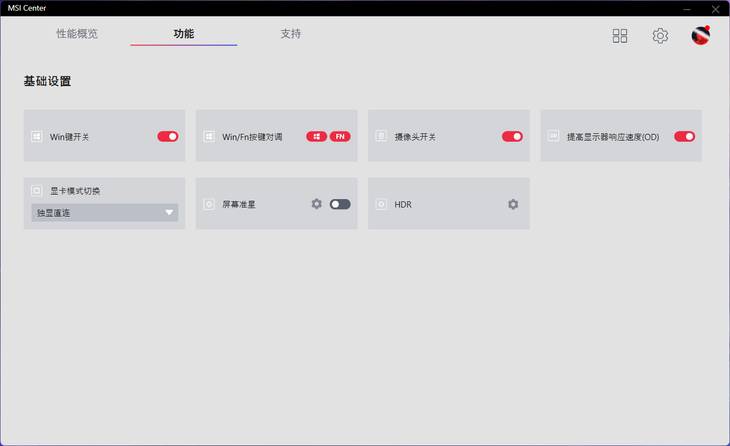Click the Win/Fn按键对调 label
This screenshot has width=730, height=446.
click(x=252, y=137)
